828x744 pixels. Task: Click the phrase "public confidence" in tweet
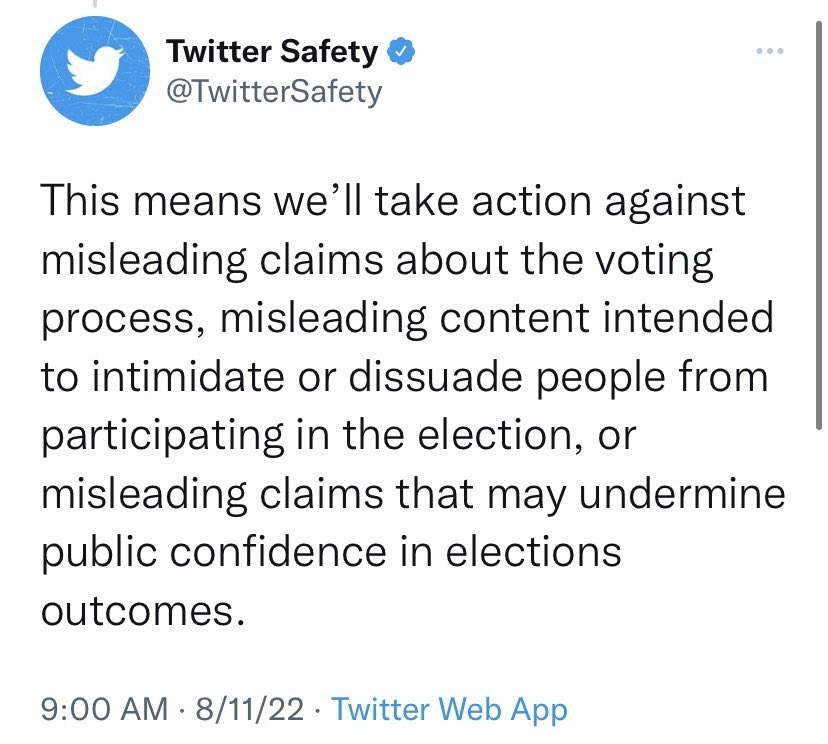tap(225, 551)
